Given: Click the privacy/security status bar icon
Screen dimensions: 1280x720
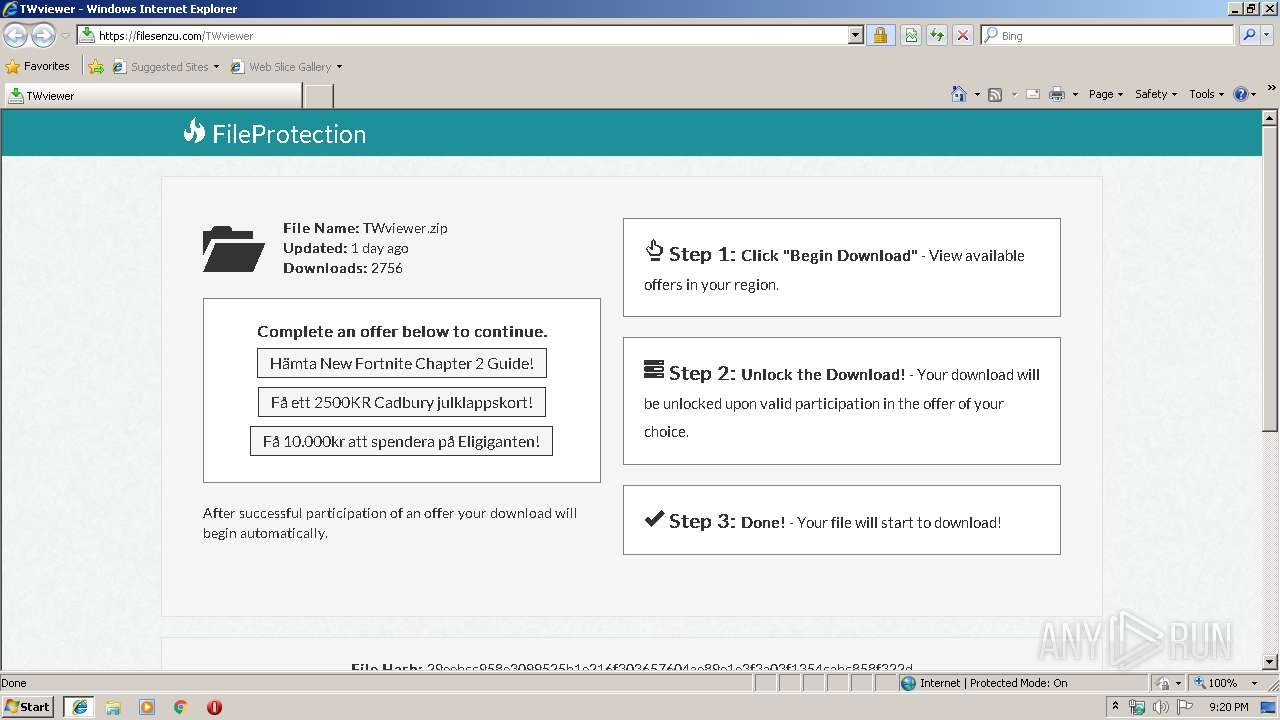Looking at the screenshot, I should pyautogui.click(x=1164, y=683).
